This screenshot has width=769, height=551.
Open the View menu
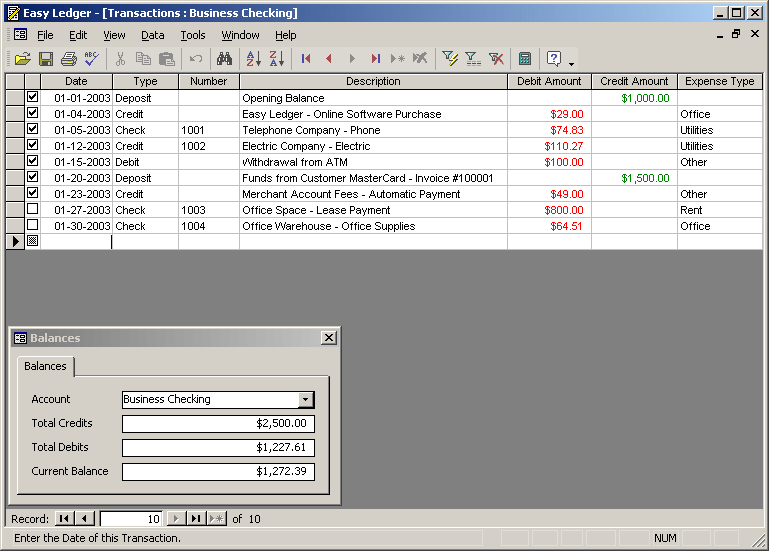[114, 35]
